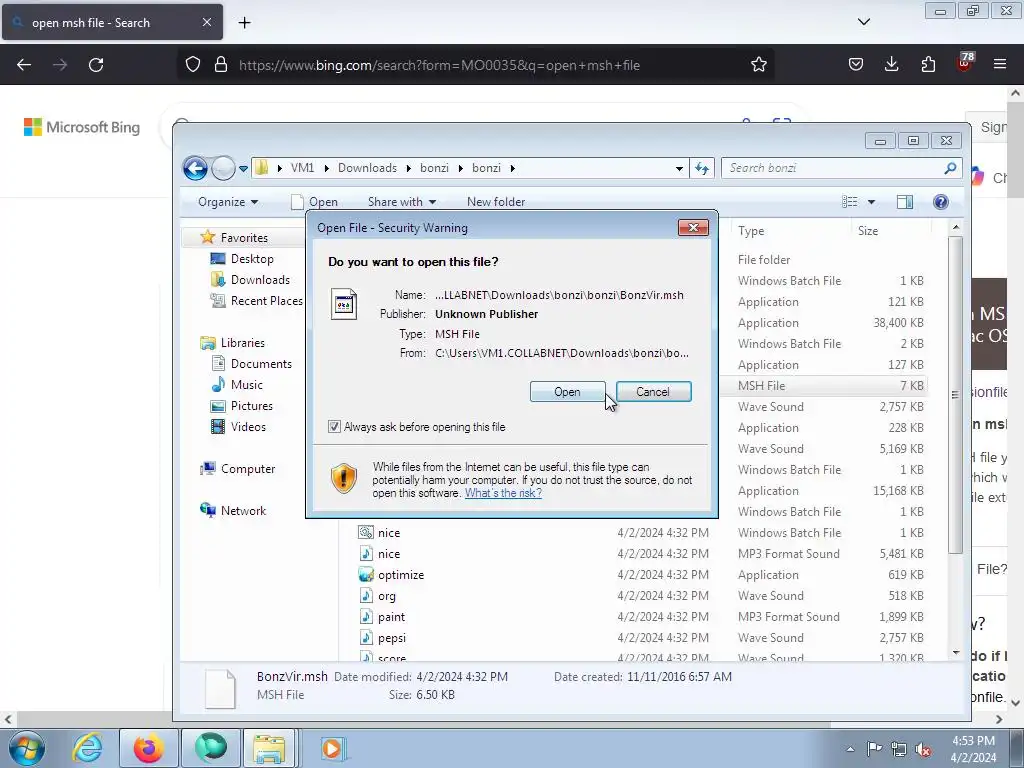
Task: Click New folder in the toolbar
Action: [x=496, y=202]
